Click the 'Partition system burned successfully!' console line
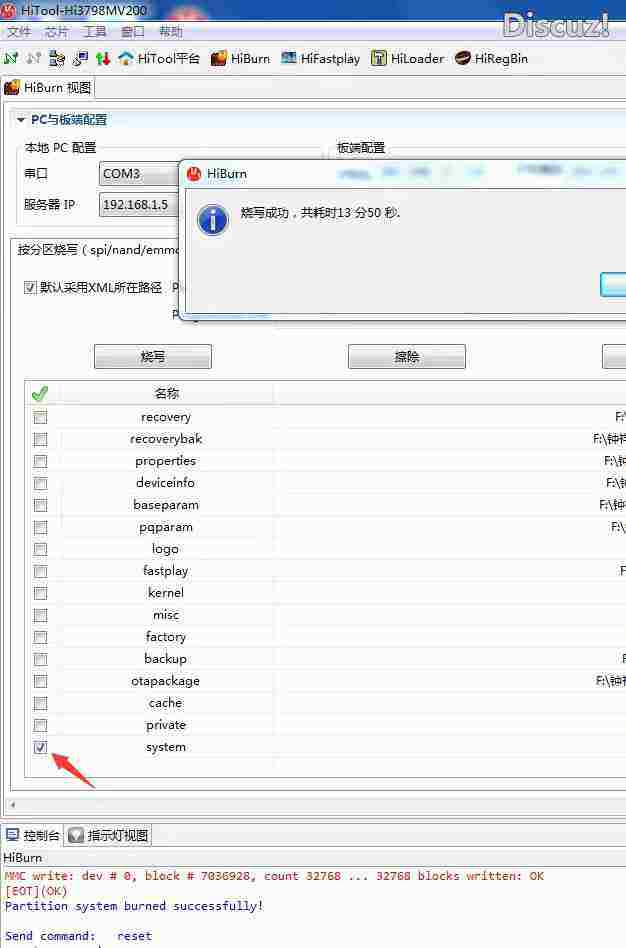626x948 pixels. [134, 906]
